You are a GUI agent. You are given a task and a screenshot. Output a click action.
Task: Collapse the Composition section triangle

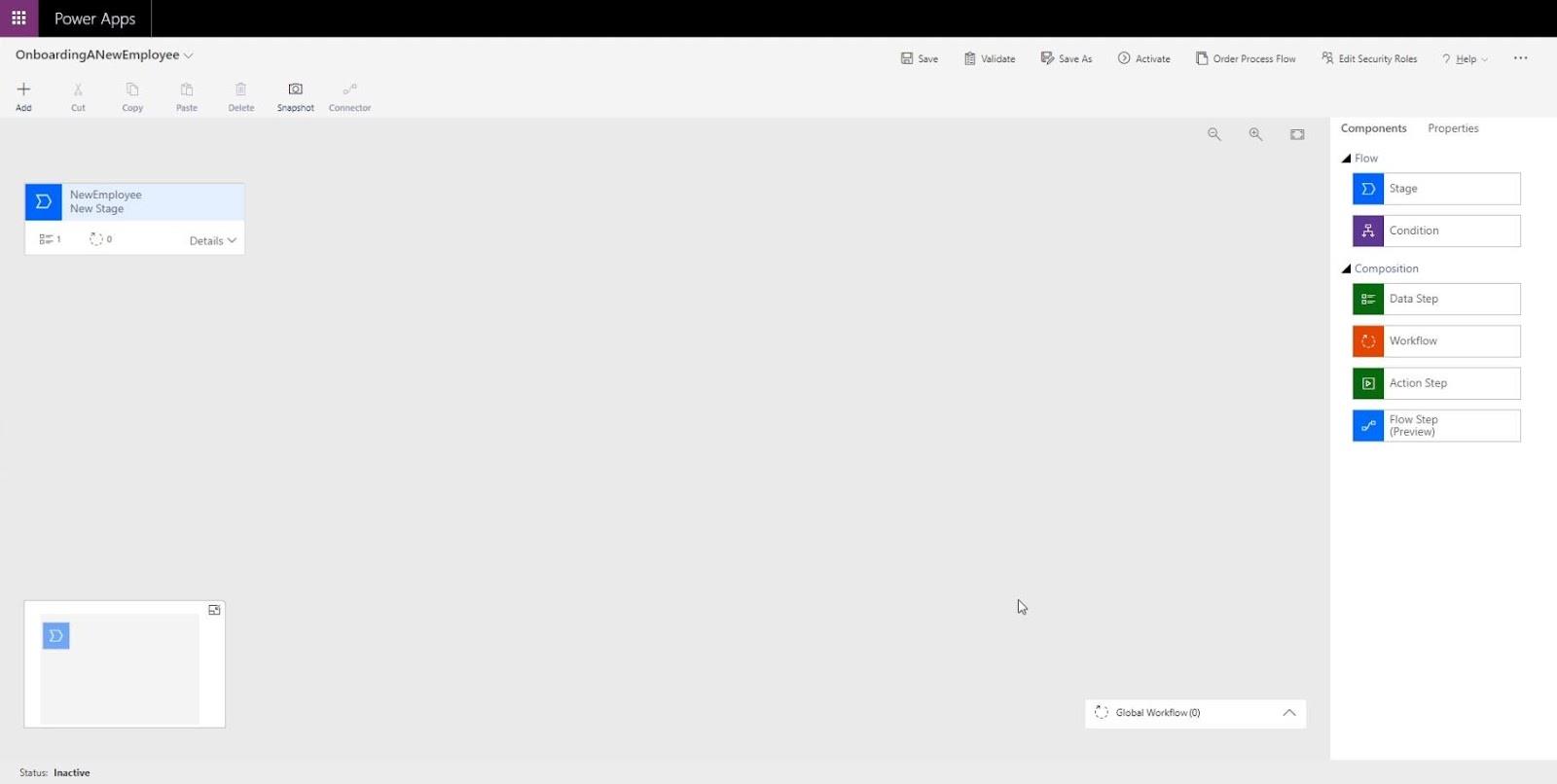click(x=1347, y=268)
